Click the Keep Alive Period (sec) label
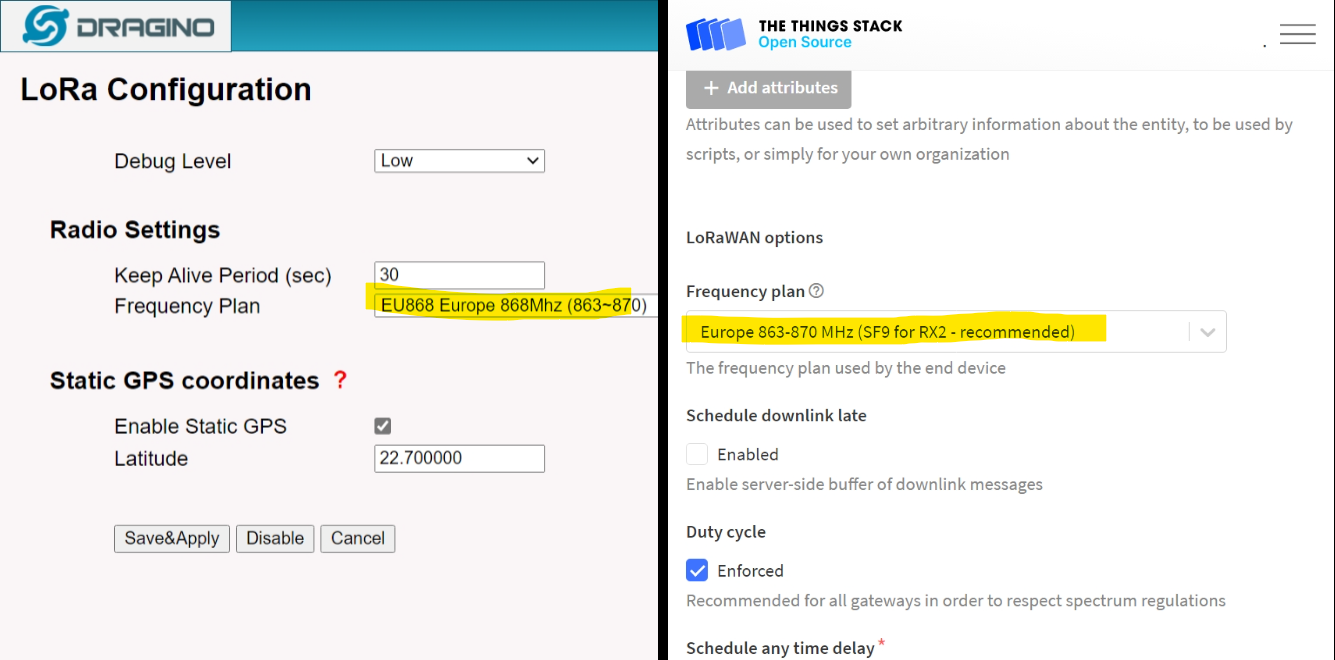The image size is (1335, 660). tap(223, 276)
